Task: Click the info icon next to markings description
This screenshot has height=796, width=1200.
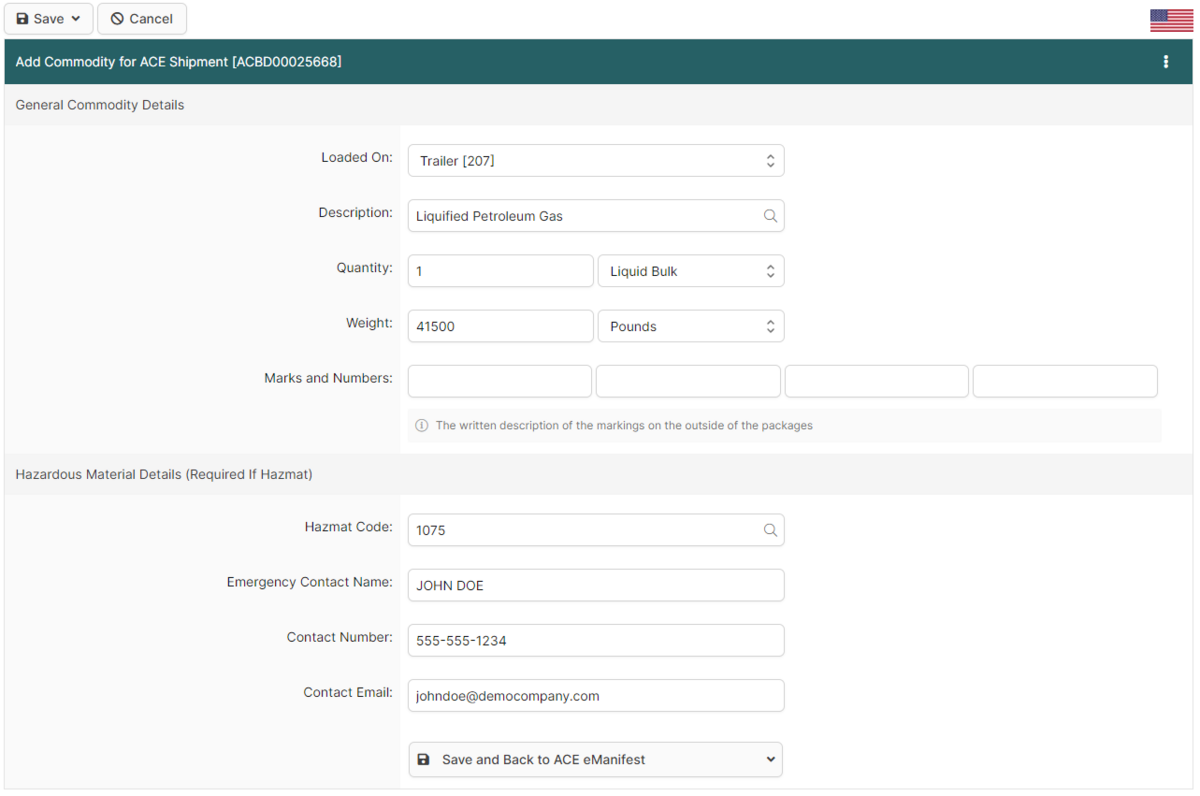Action: point(421,425)
